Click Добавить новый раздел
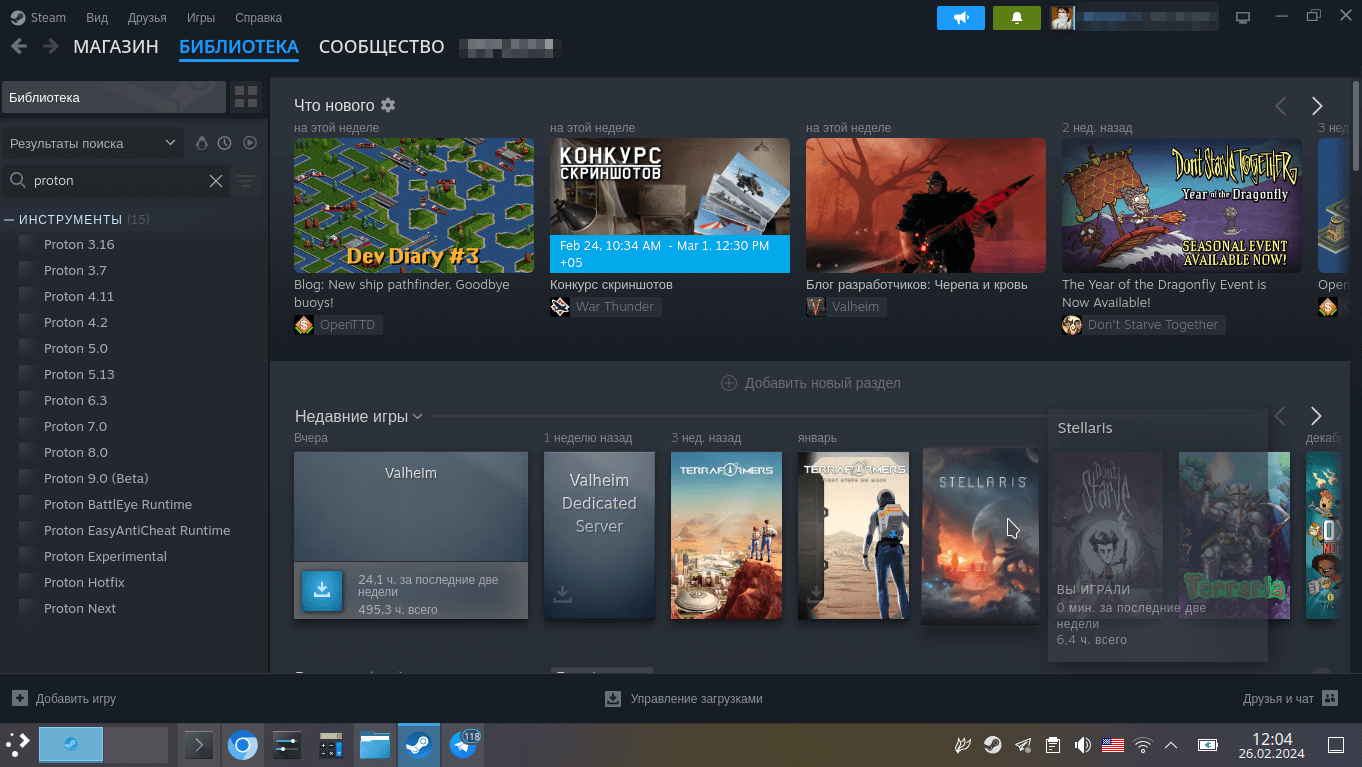Viewport: 1362px width, 767px height. [x=811, y=383]
